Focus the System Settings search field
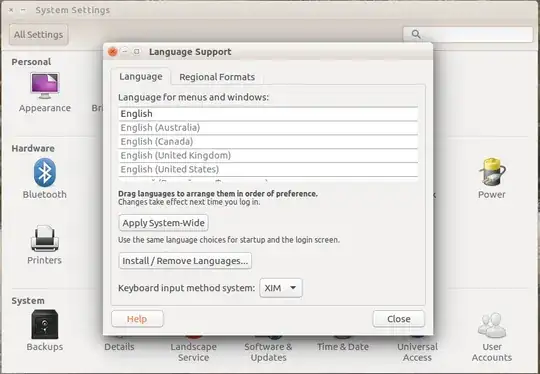 coord(468,34)
